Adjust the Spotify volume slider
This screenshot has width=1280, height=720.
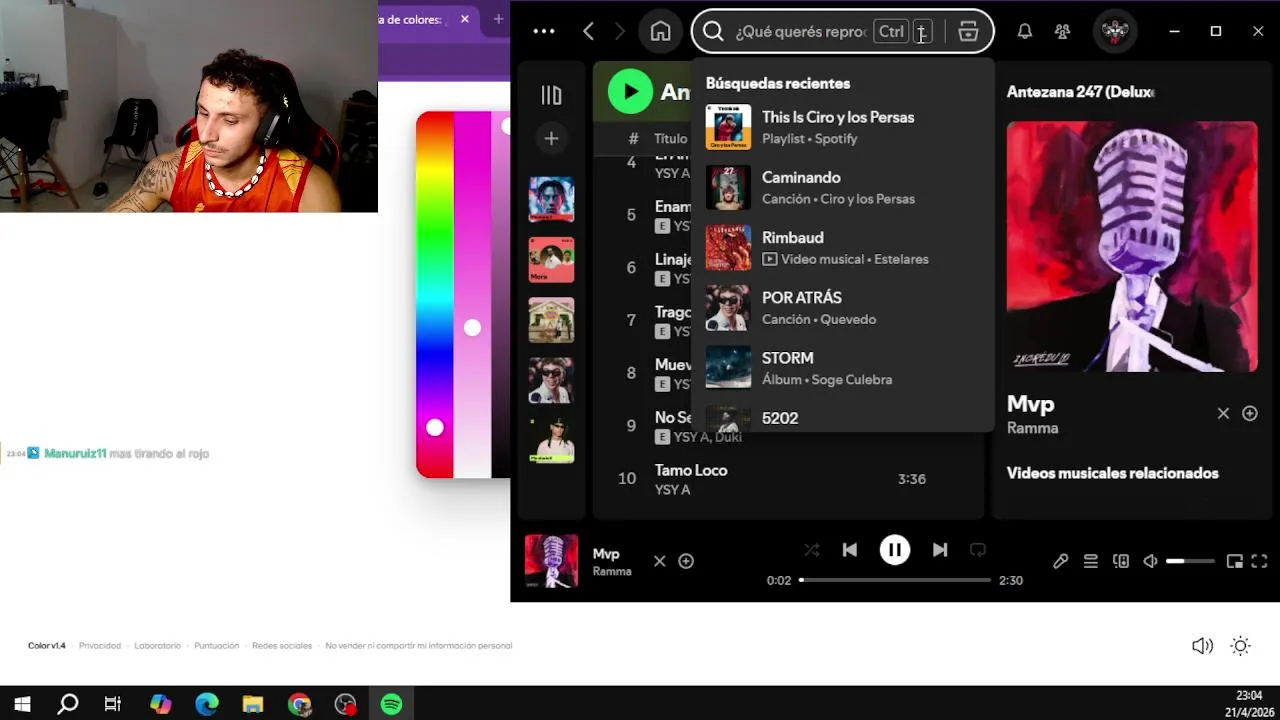tap(1190, 562)
